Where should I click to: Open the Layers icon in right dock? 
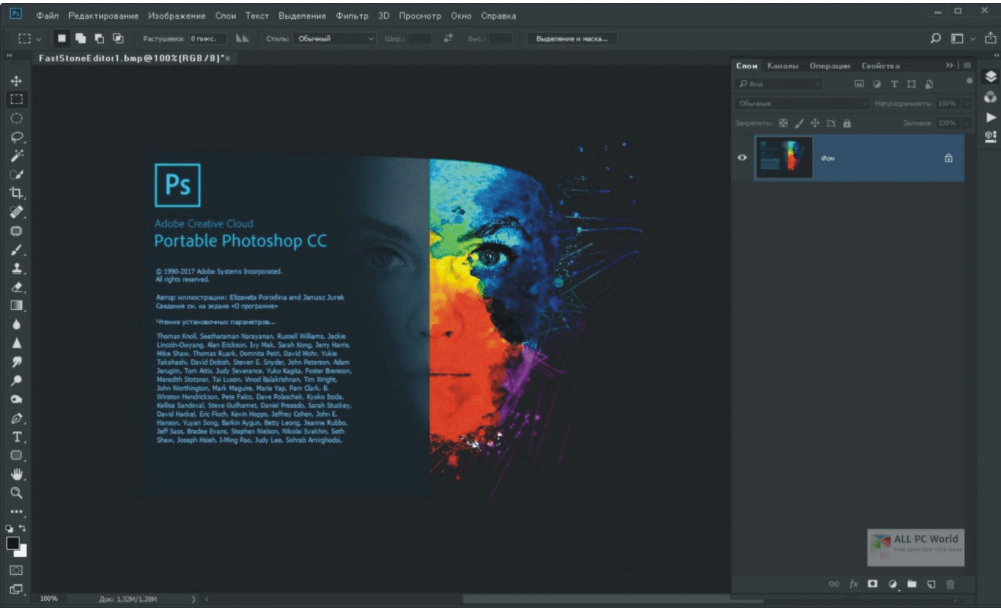(990, 77)
